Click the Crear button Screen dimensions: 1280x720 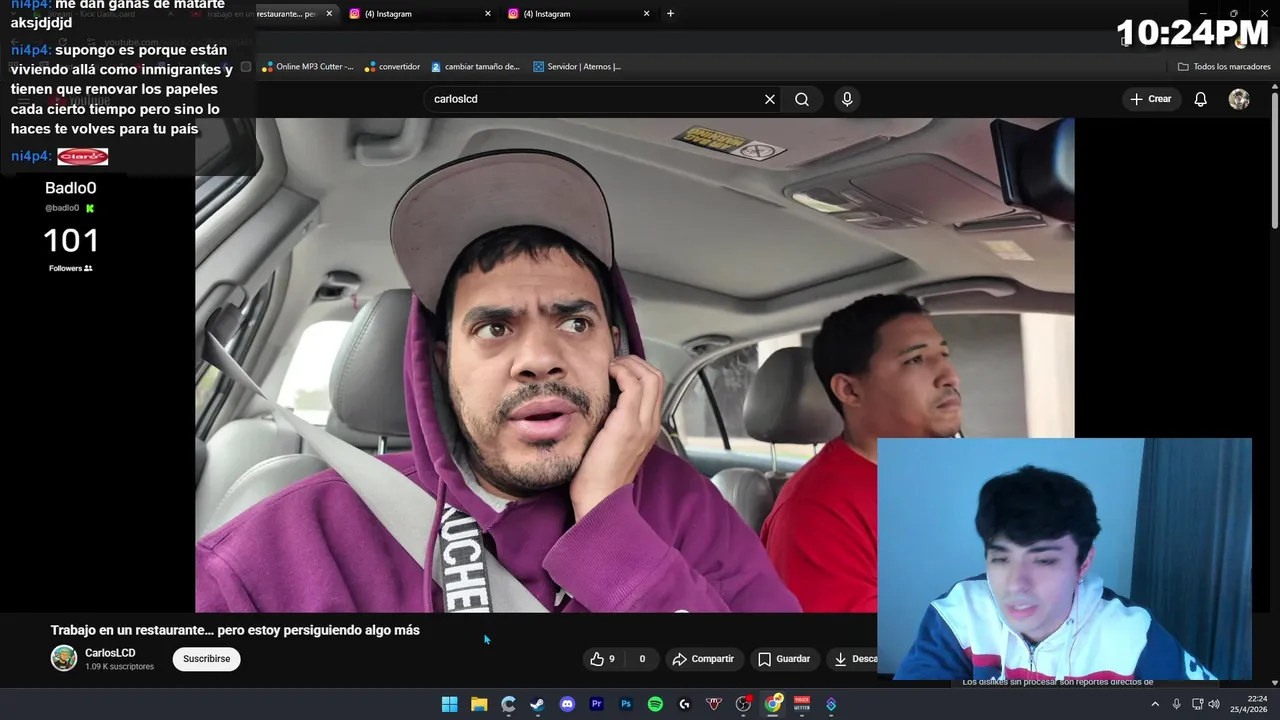click(1150, 99)
